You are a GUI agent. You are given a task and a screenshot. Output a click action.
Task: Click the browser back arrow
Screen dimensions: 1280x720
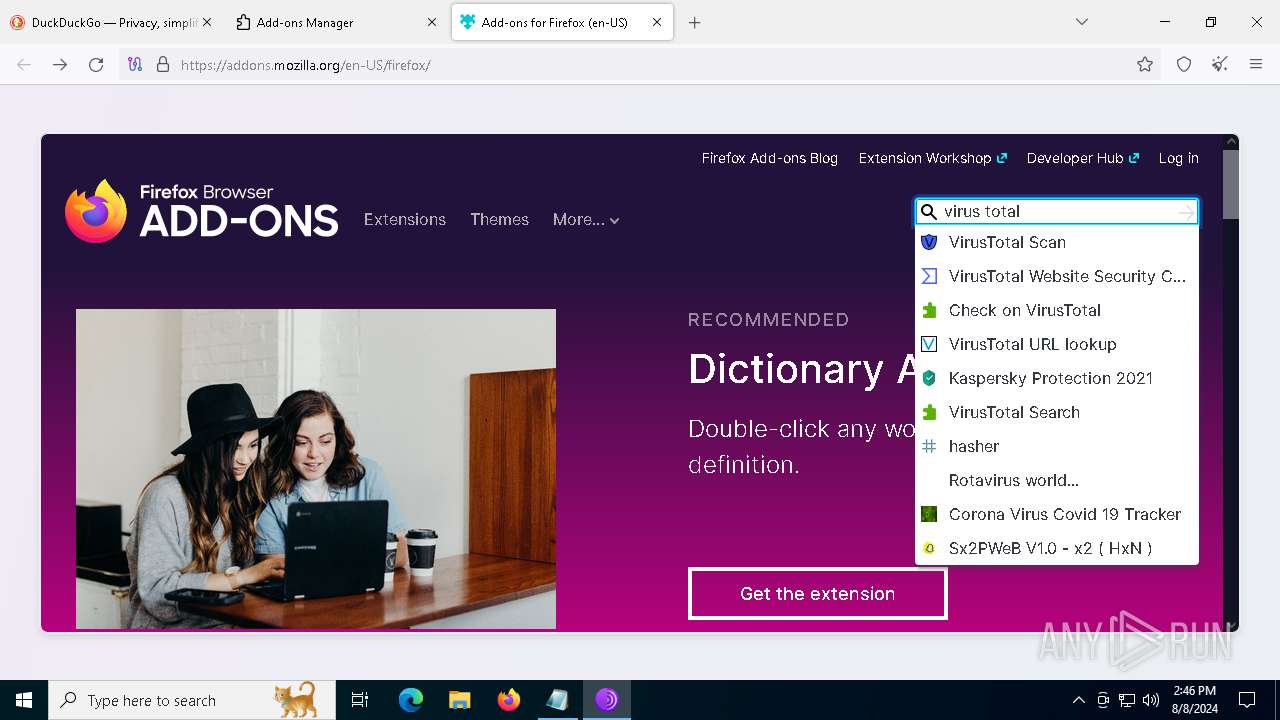click(24, 65)
